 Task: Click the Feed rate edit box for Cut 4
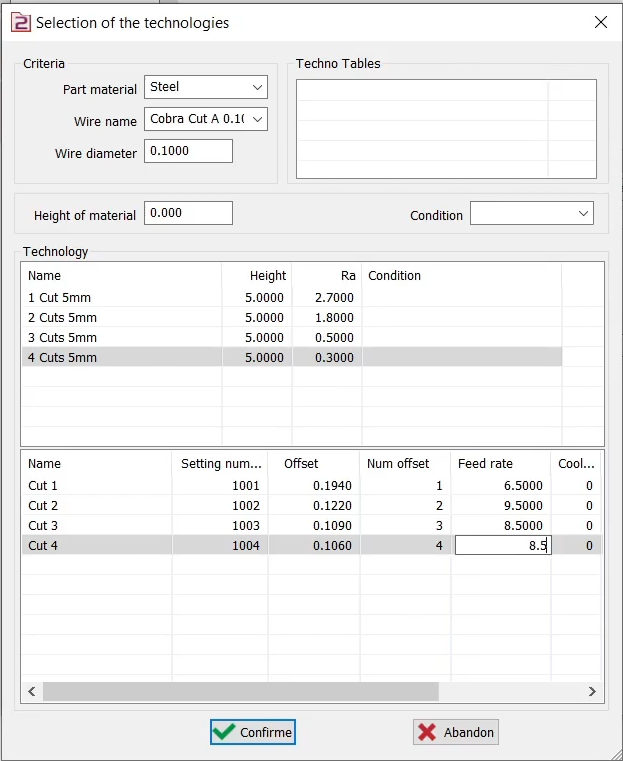click(x=502, y=546)
